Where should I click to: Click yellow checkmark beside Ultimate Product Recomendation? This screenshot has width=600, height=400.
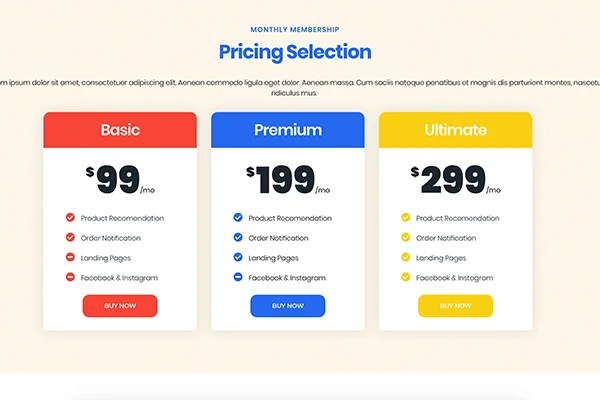[x=406, y=217]
